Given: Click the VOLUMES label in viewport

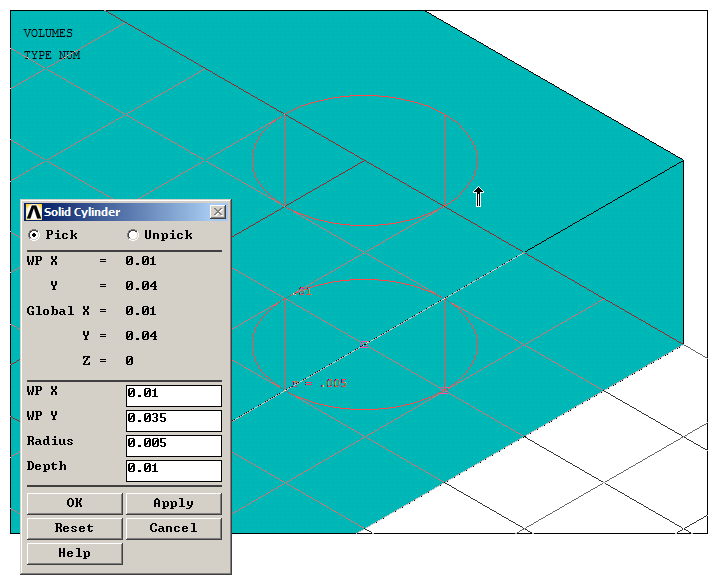Looking at the screenshot, I should point(48,34).
